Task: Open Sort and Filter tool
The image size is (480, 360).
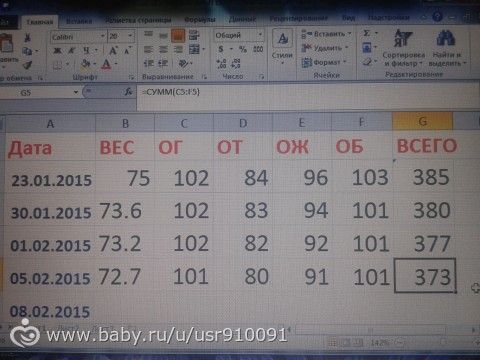Action: tap(403, 48)
